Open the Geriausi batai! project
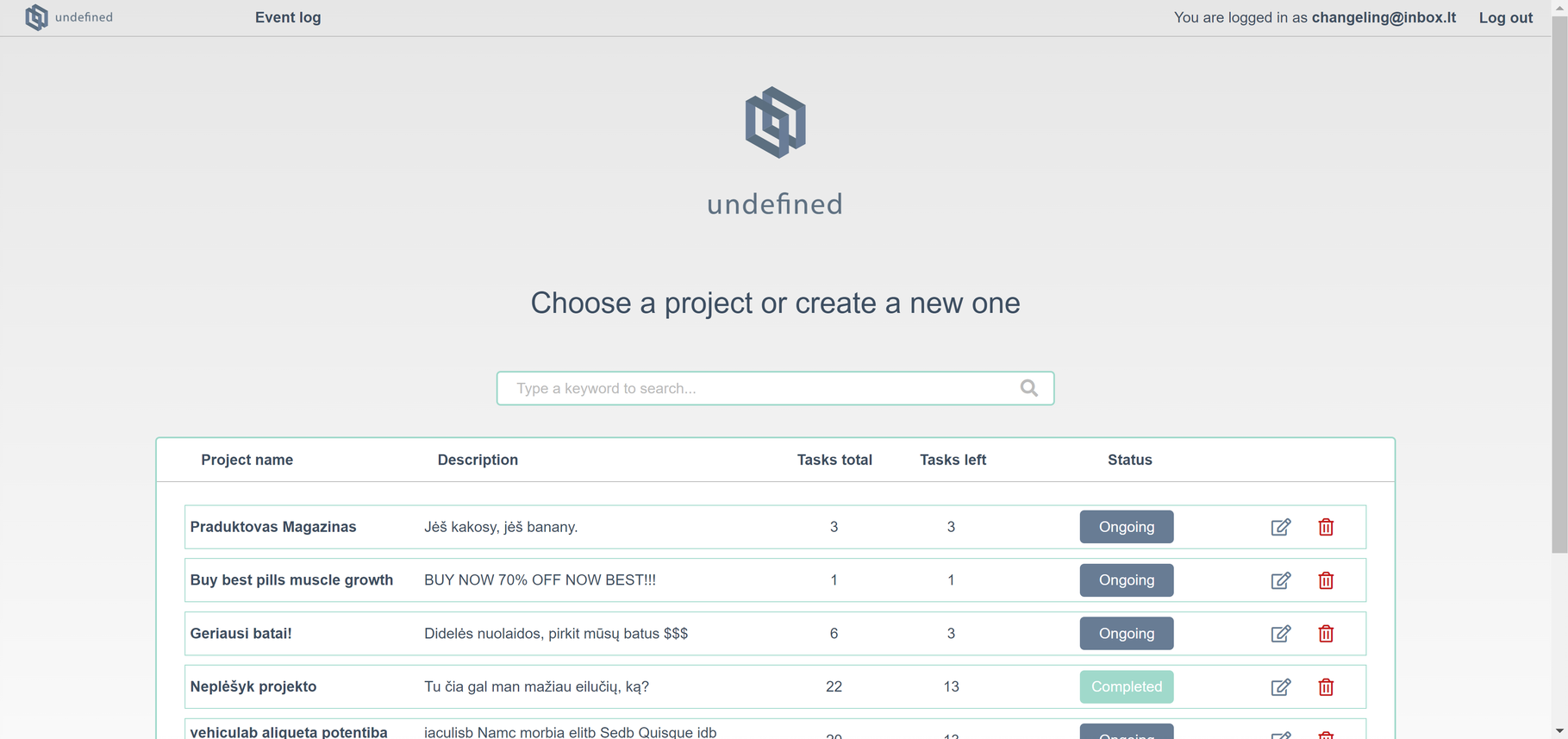Image resolution: width=1568 pixels, height=739 pixels. point(241,634)
